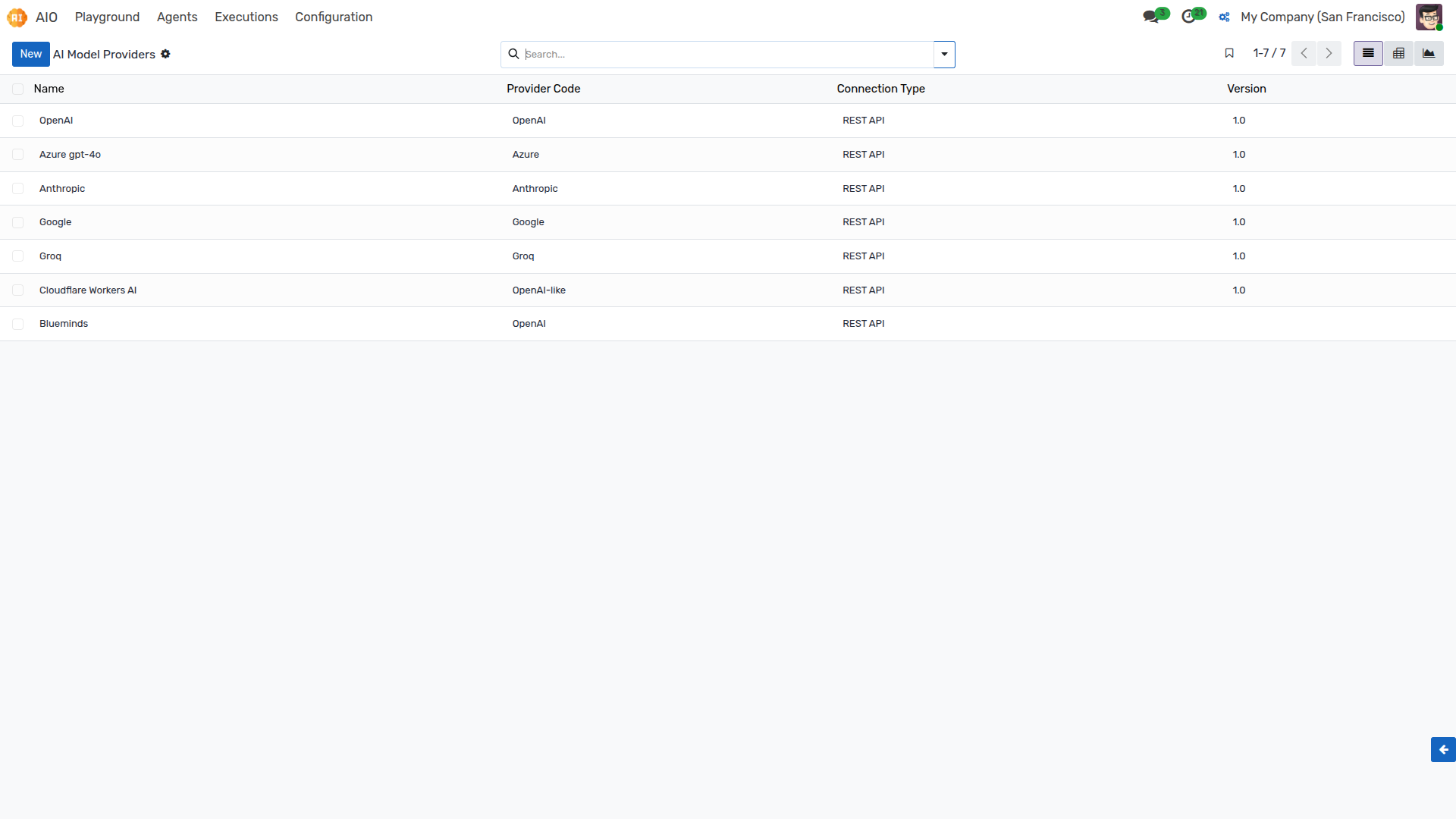The width and height of the screenshot is (1456, 819).
Task: Click the AI Model Providers gear icon
Action: pyautogui.click(x=165, y=54)
